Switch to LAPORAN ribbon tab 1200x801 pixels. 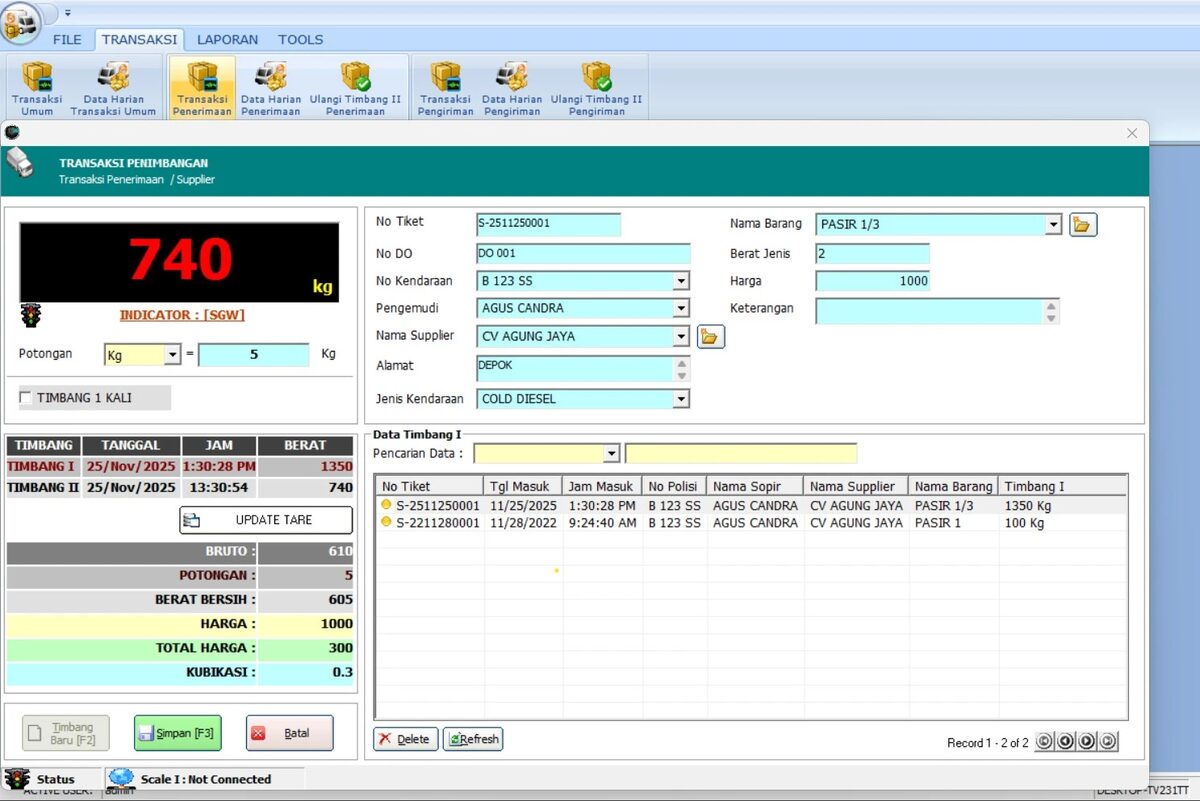pos(227,40)
